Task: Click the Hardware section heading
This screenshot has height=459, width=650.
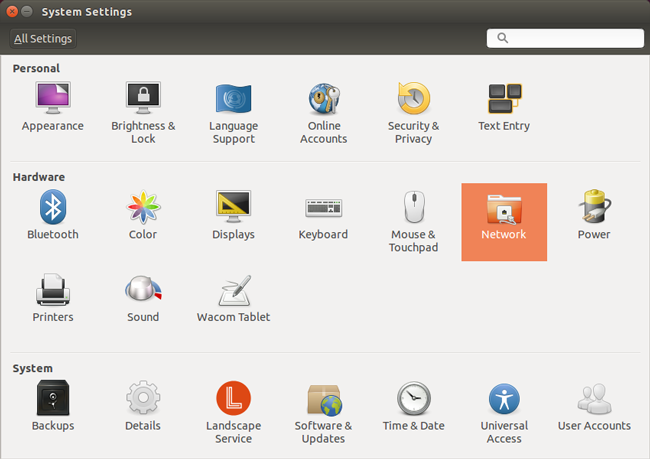Action: point(39,177)
